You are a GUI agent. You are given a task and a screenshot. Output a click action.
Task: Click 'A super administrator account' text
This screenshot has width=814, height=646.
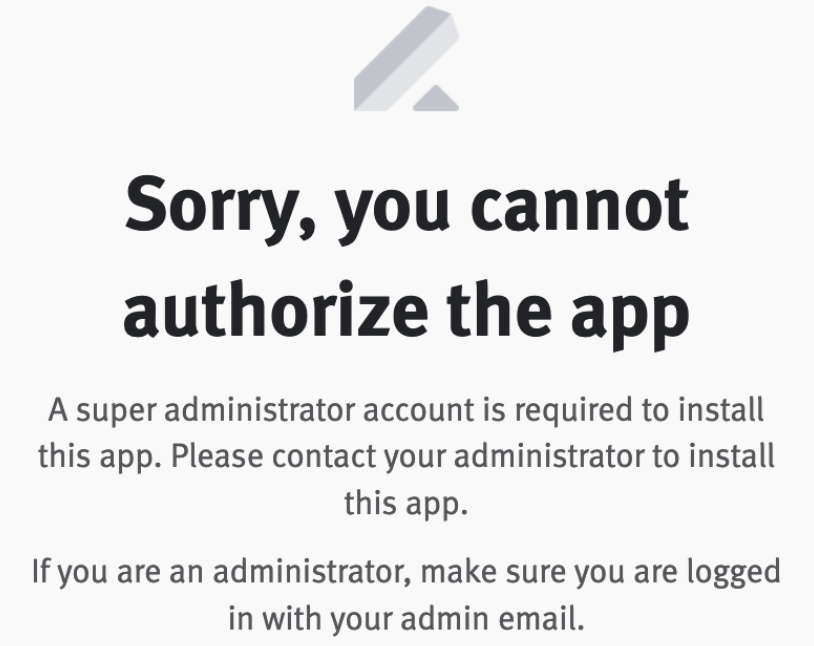pyautogui.click(x=261, y=410)
